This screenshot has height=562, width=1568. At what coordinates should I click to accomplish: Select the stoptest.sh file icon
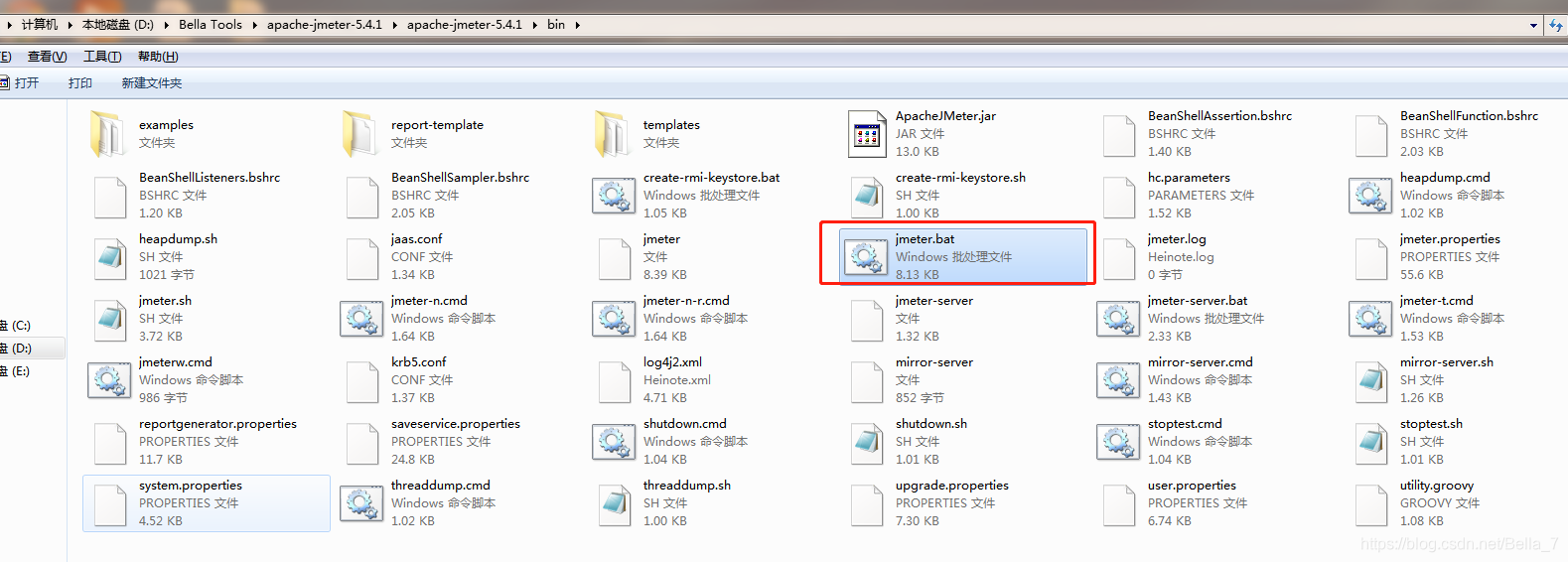[x=1370, y=443]
